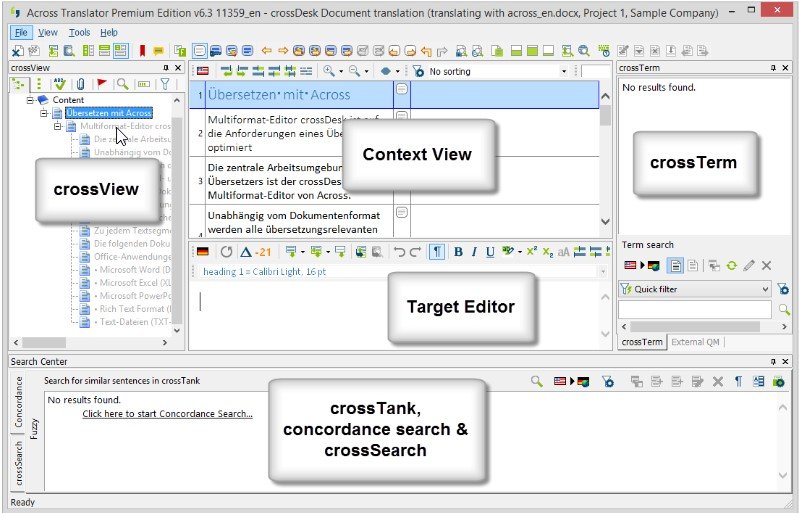Pin the crossTerm panel
The width and height of the screenshot is (799, 513).
coord(774,68)
